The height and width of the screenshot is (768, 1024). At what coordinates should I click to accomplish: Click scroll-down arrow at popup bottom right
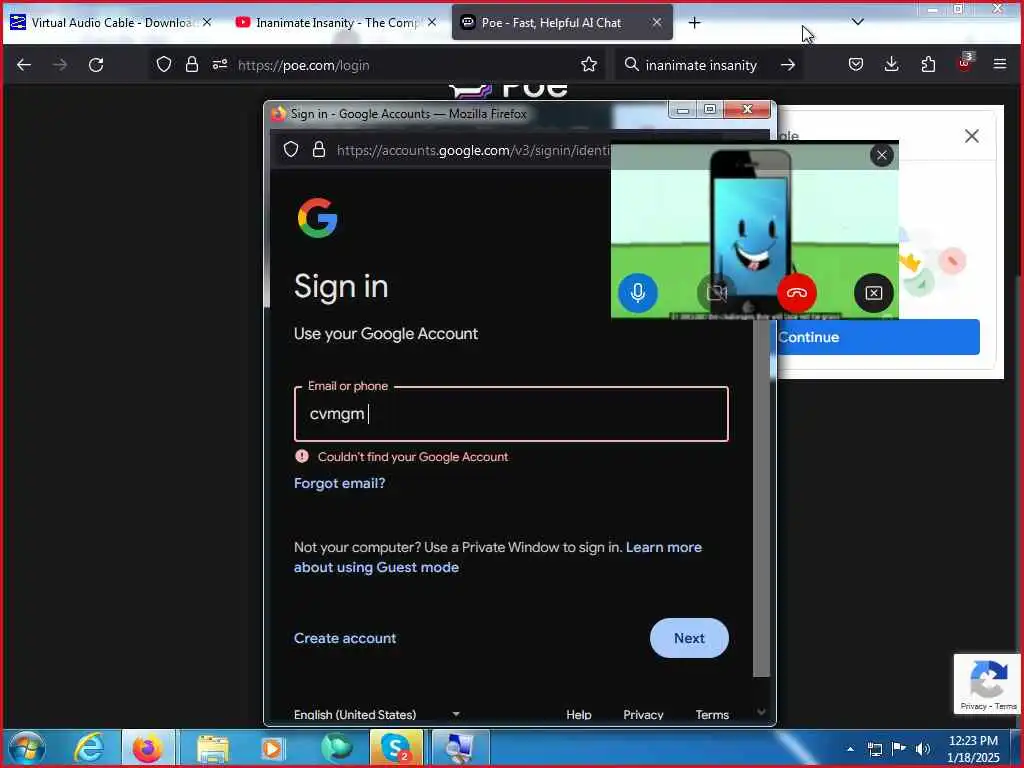[x=761, y=712]
